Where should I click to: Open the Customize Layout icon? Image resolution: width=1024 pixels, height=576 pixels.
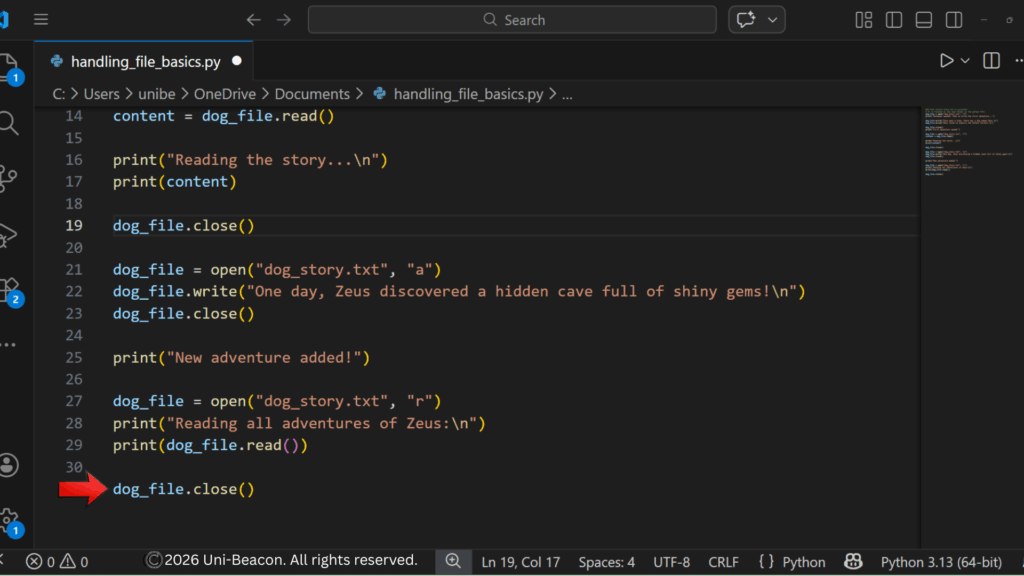point(863,20)
